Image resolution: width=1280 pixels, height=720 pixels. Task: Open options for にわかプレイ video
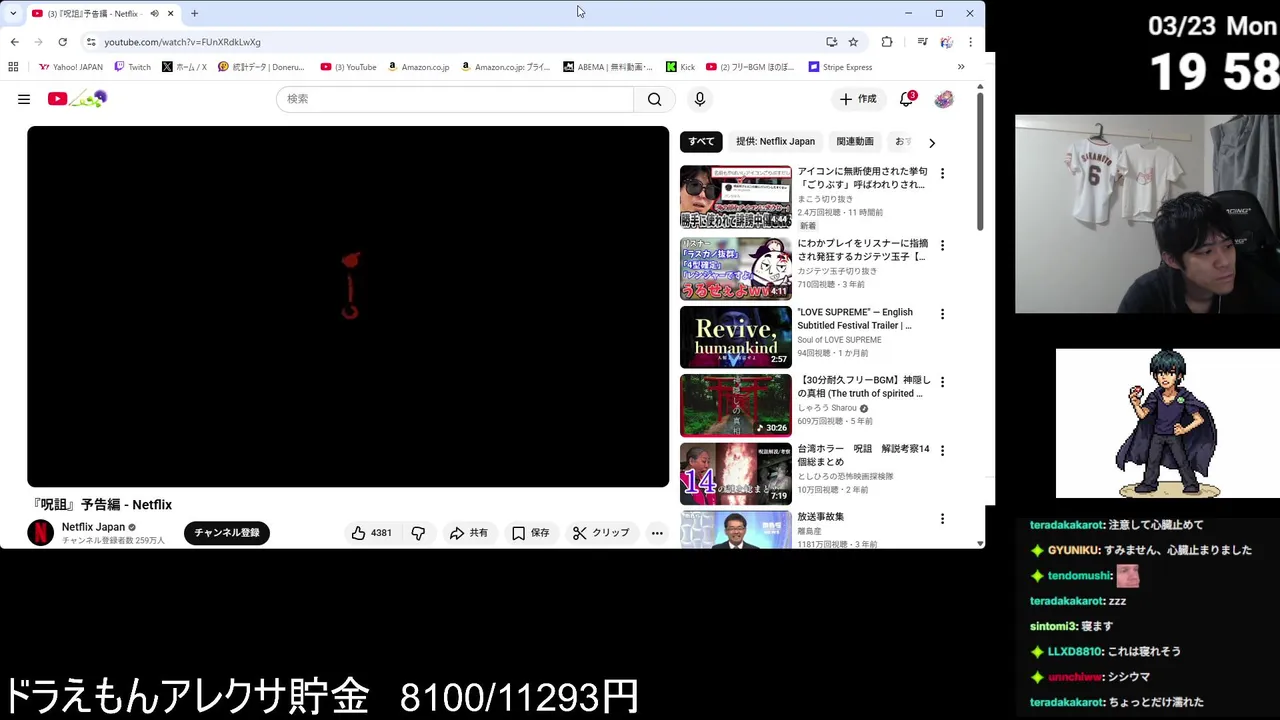tap(942, 245)
